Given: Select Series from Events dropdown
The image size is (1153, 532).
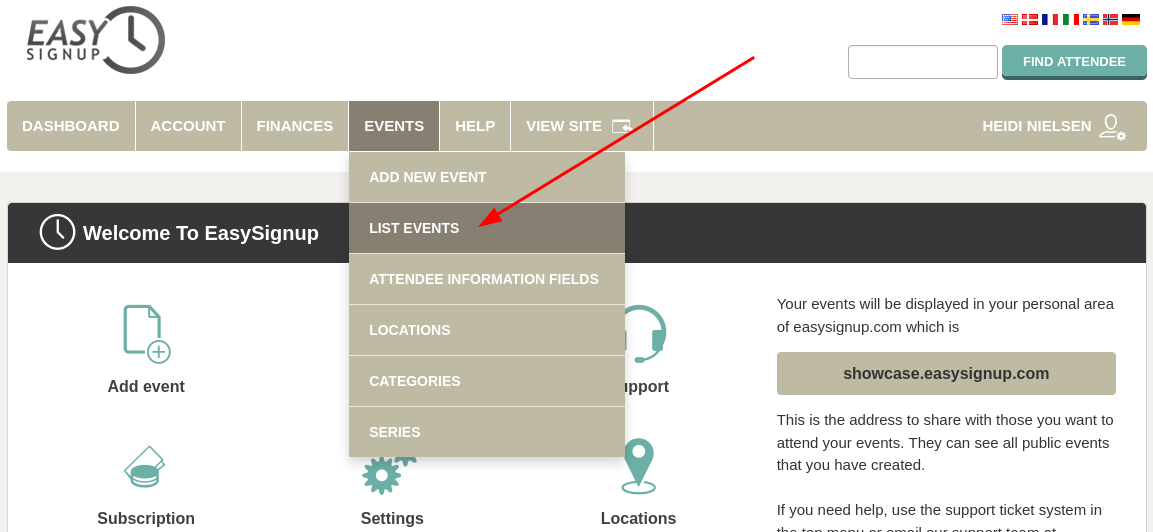Looking at the screenshot, I should (487, 432).
